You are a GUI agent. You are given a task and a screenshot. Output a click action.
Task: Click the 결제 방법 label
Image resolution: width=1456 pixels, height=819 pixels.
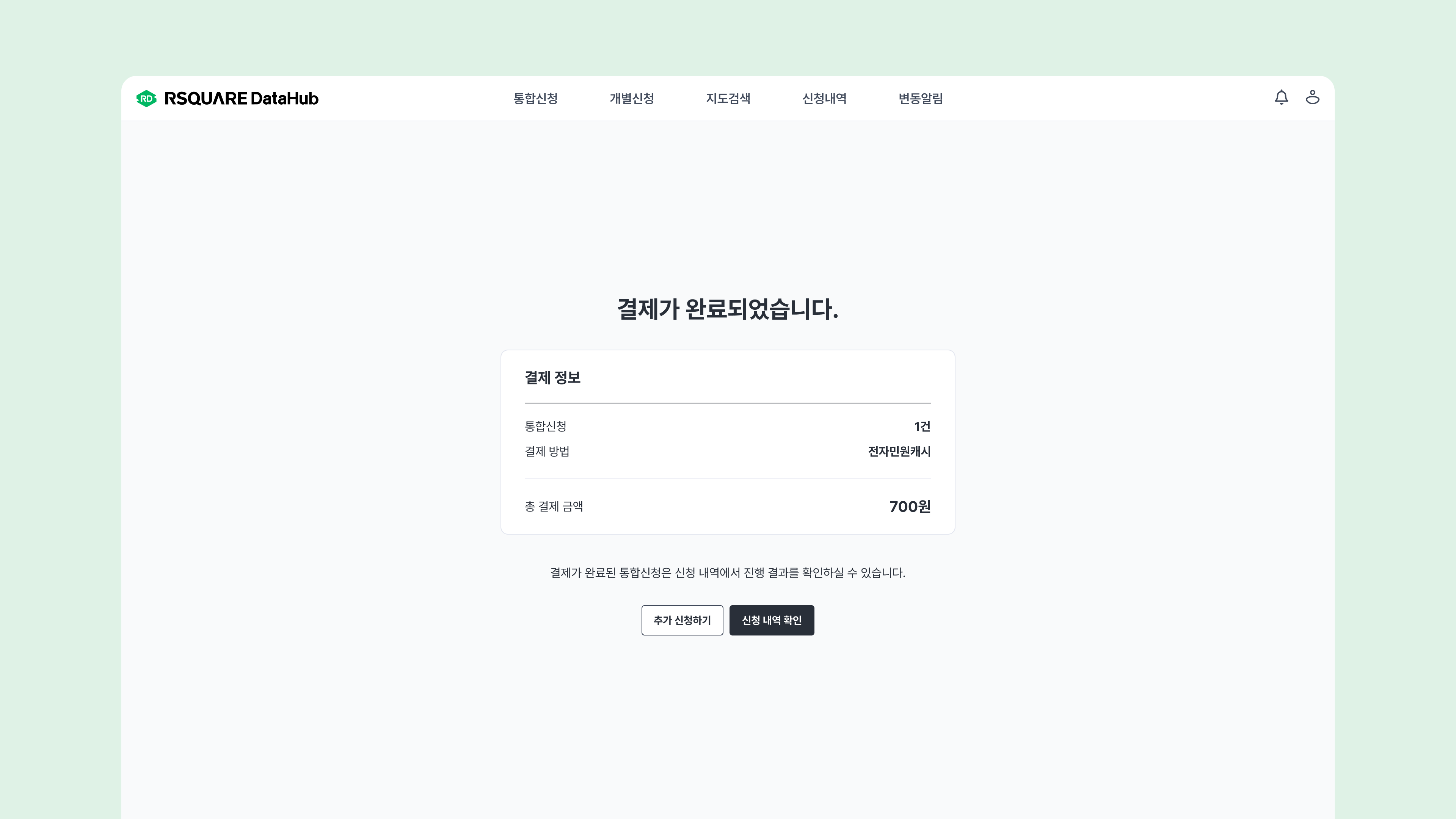[547, 452]
